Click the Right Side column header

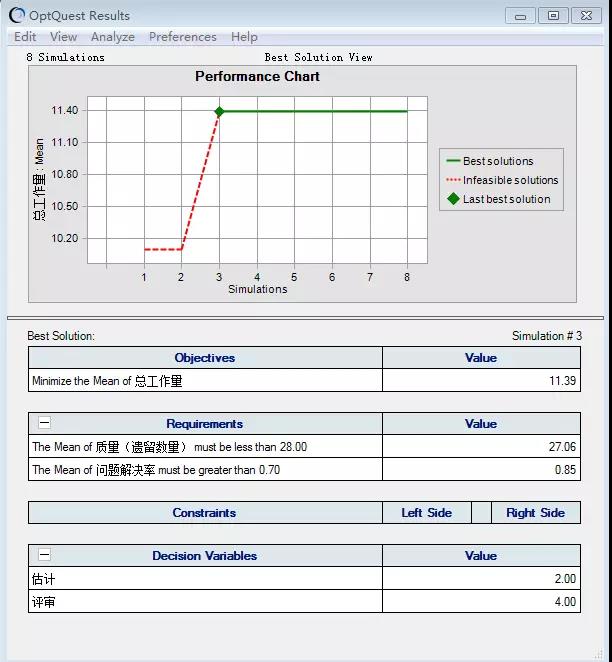tap(535, 513)
